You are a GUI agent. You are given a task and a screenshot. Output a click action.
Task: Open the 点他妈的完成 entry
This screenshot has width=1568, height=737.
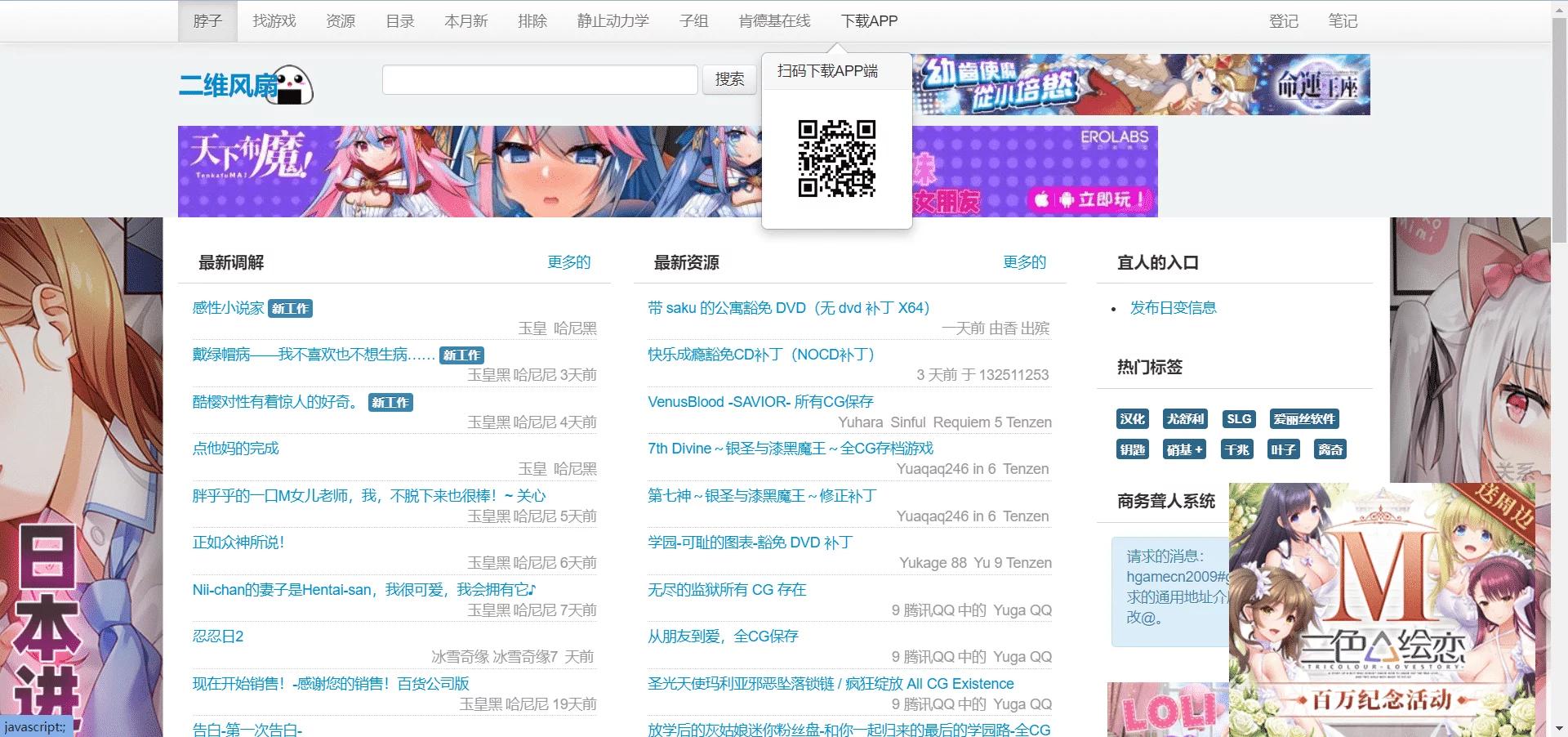coord(236,449)
